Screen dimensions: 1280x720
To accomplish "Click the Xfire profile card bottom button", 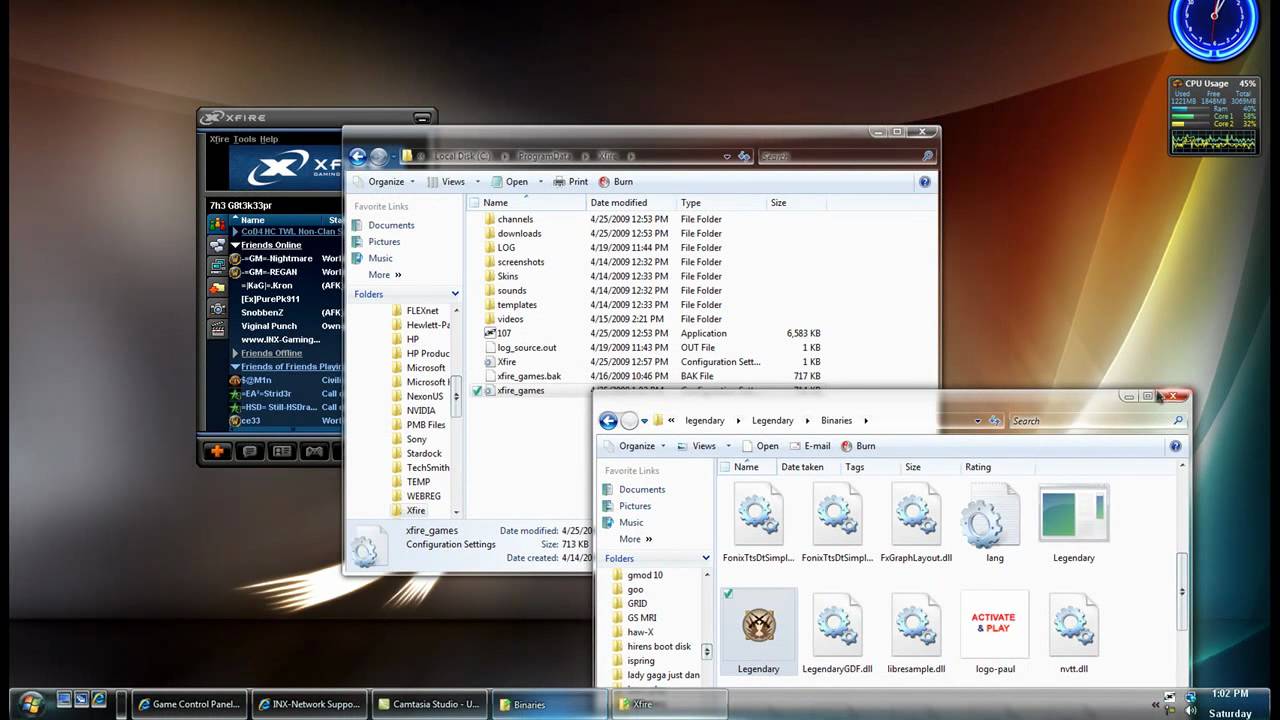I will pos(282,451).
